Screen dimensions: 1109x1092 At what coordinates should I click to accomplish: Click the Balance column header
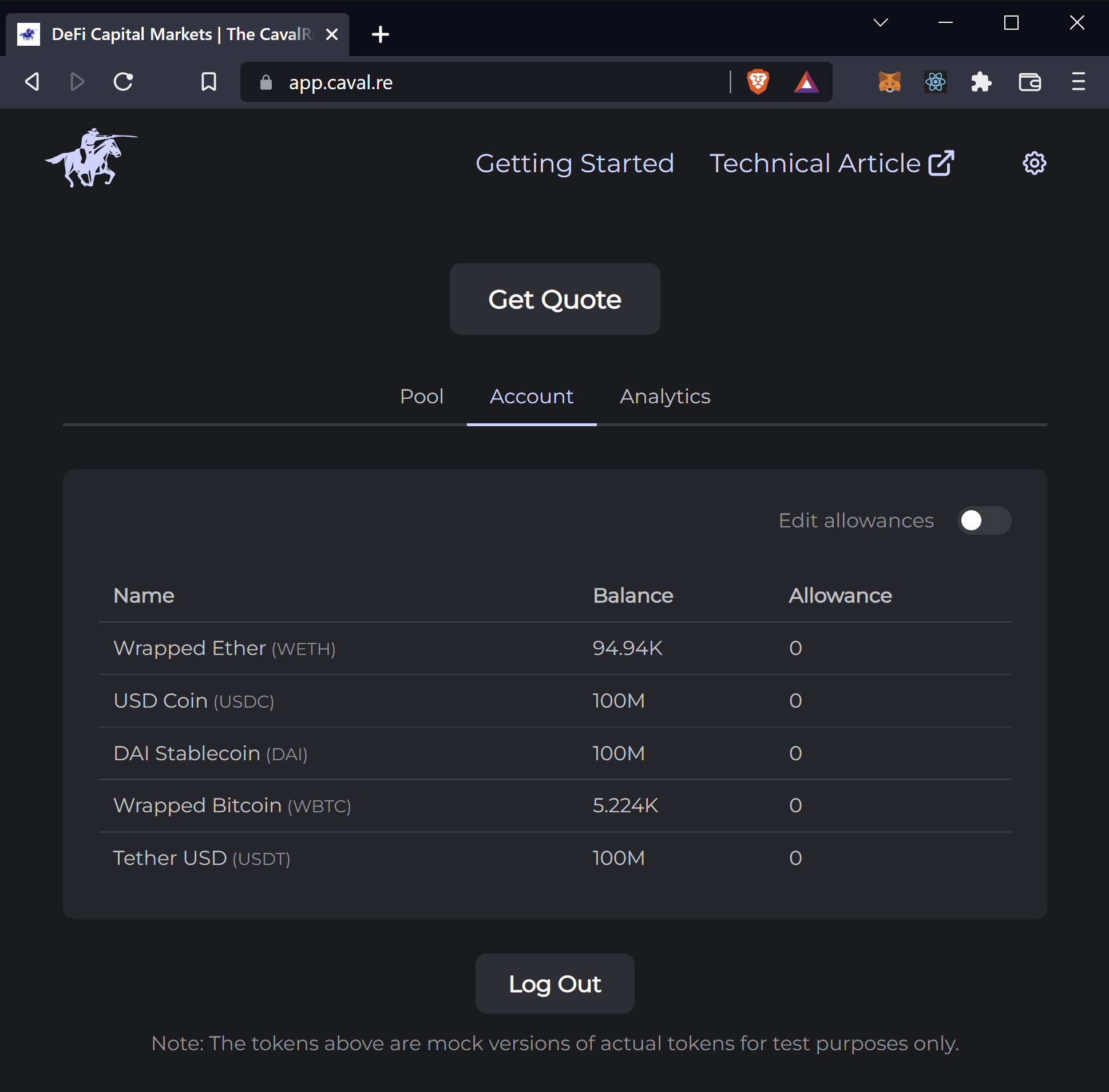point(633,595)
